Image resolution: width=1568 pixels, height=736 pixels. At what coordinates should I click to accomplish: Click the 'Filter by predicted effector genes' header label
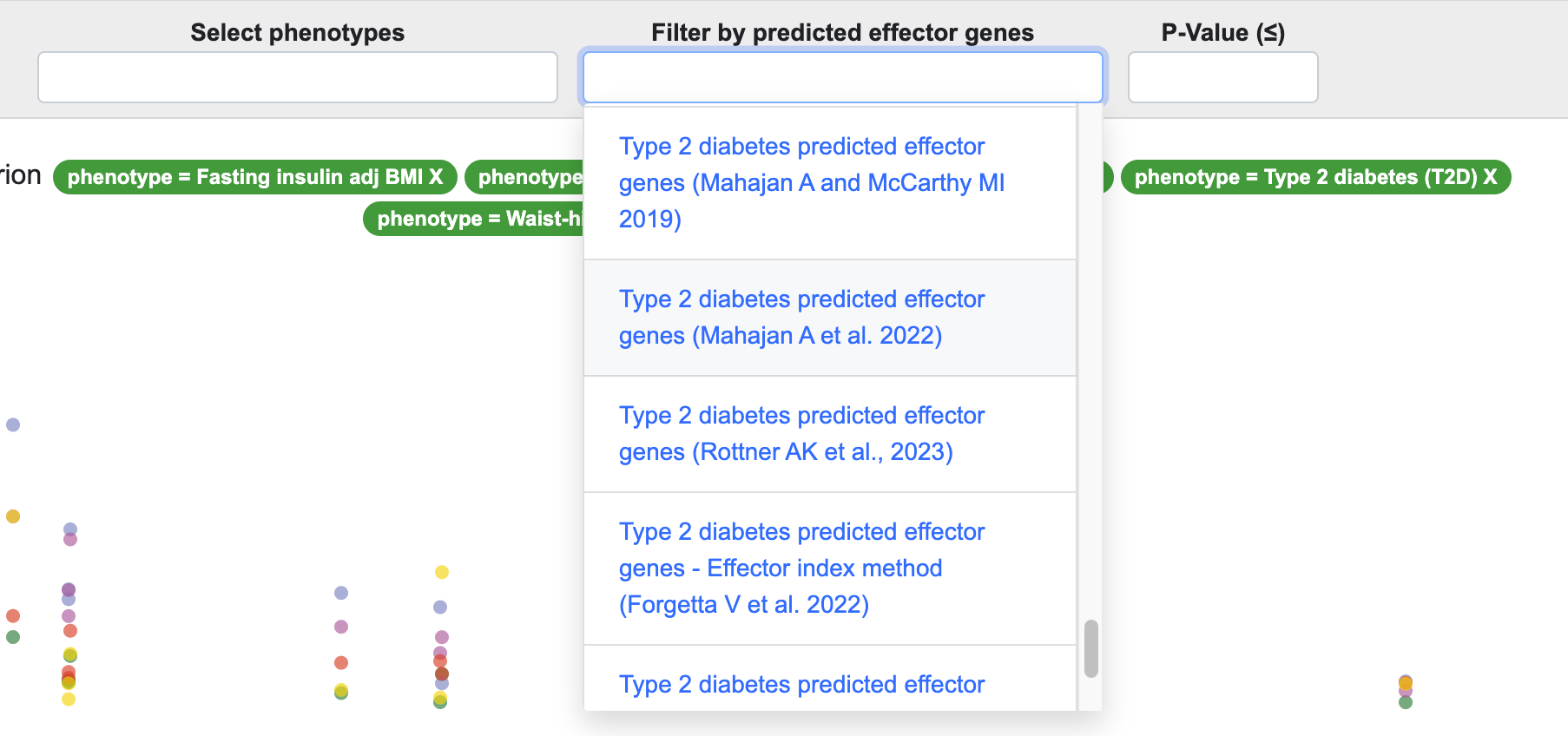[841, 32]
